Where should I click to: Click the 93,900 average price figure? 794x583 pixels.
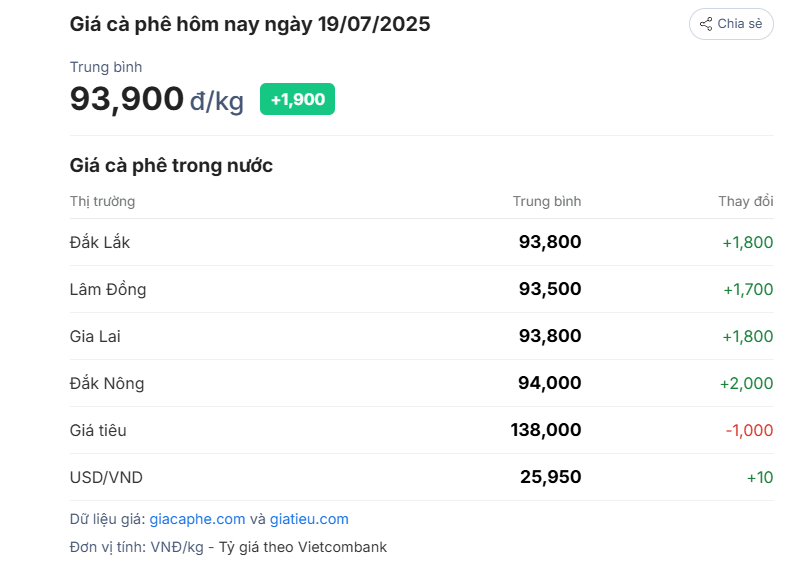[127, 99]
